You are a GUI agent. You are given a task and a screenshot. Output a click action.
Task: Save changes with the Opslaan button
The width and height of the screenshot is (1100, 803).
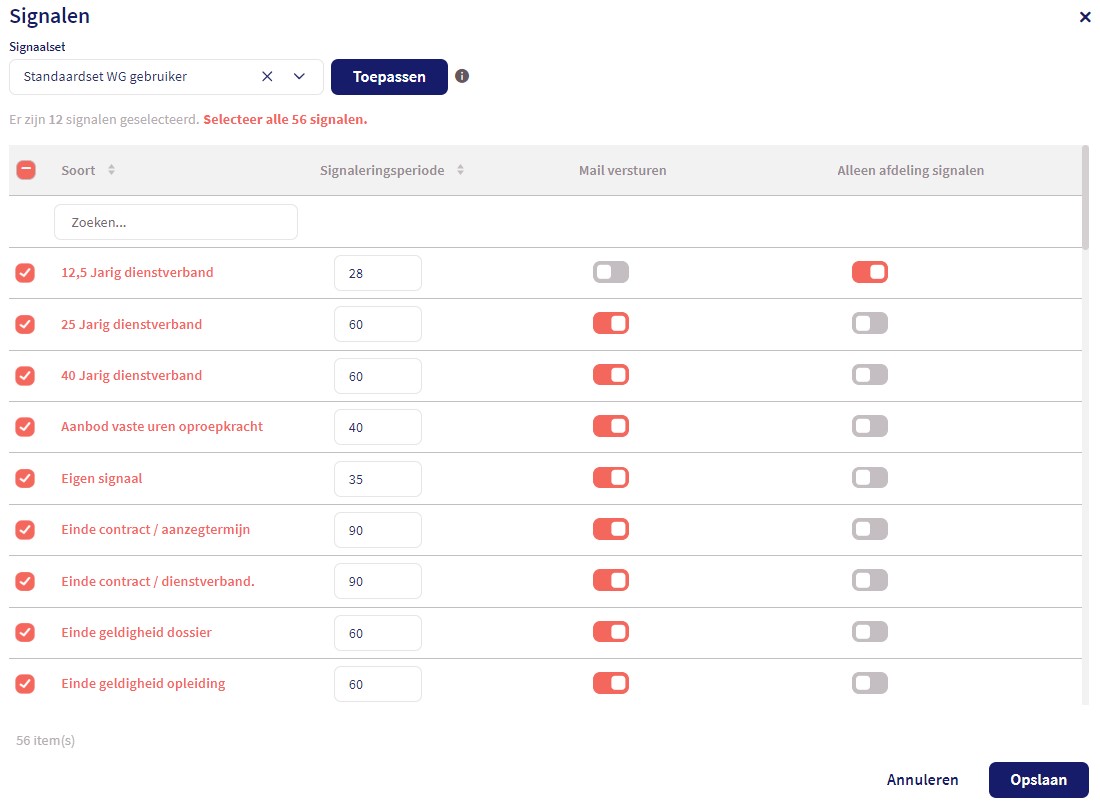click(x=1038, y=780)
